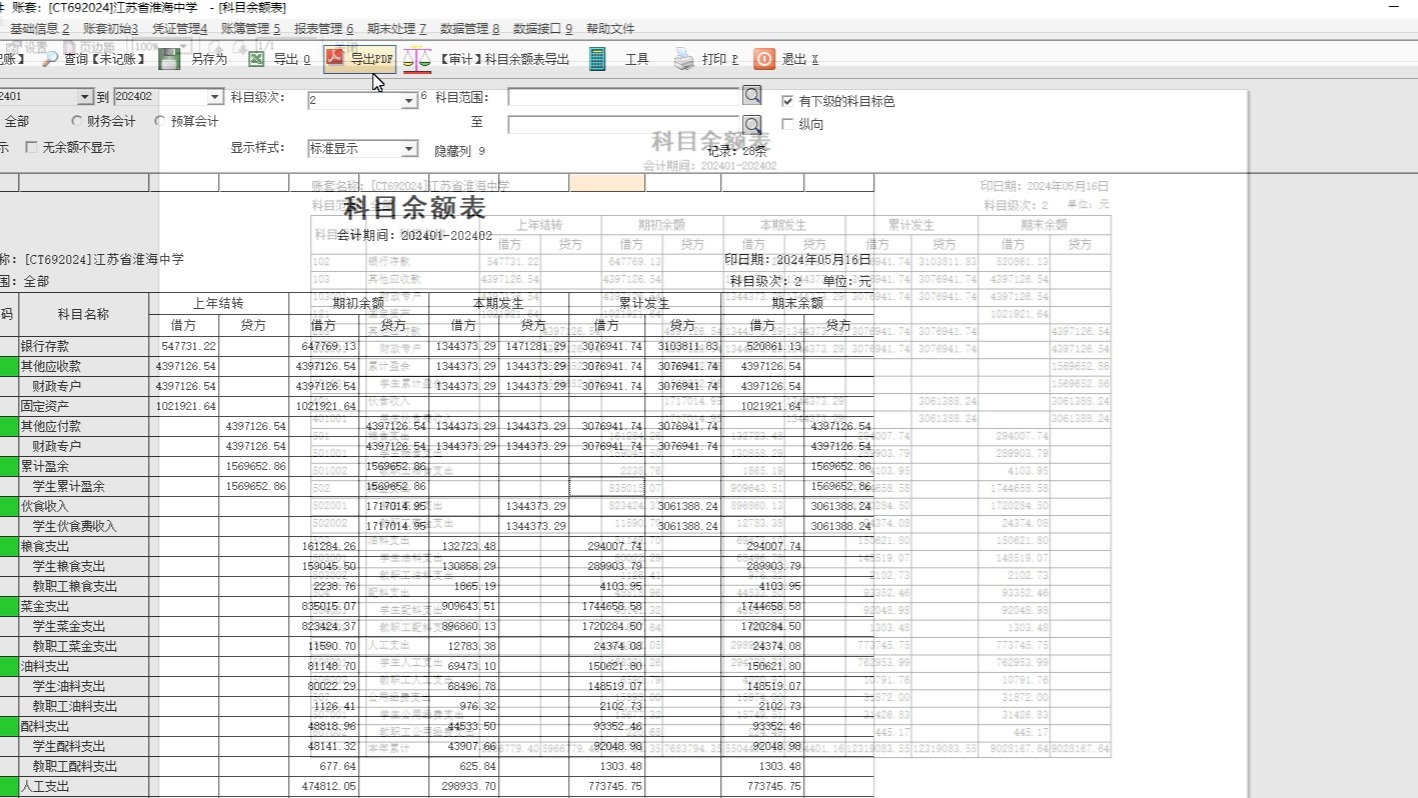The height and width of the screenshot is (798, 1418).
Task: Select the 粮食支出 row name
Action: 45,546
